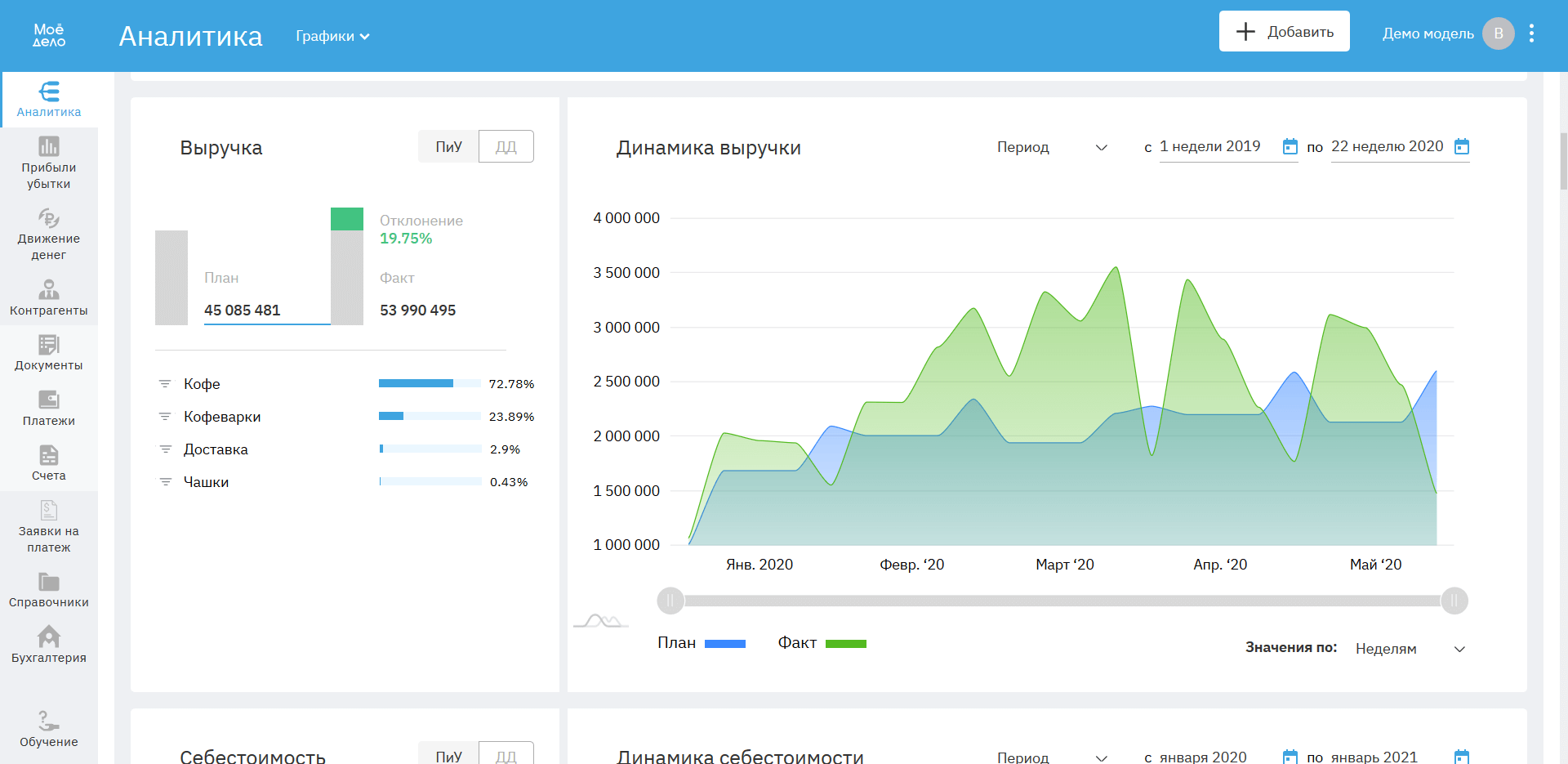This screenshot has height=764, width=1568.
Task: Open calendar for end январь 2021
Action: [1462, 757]
